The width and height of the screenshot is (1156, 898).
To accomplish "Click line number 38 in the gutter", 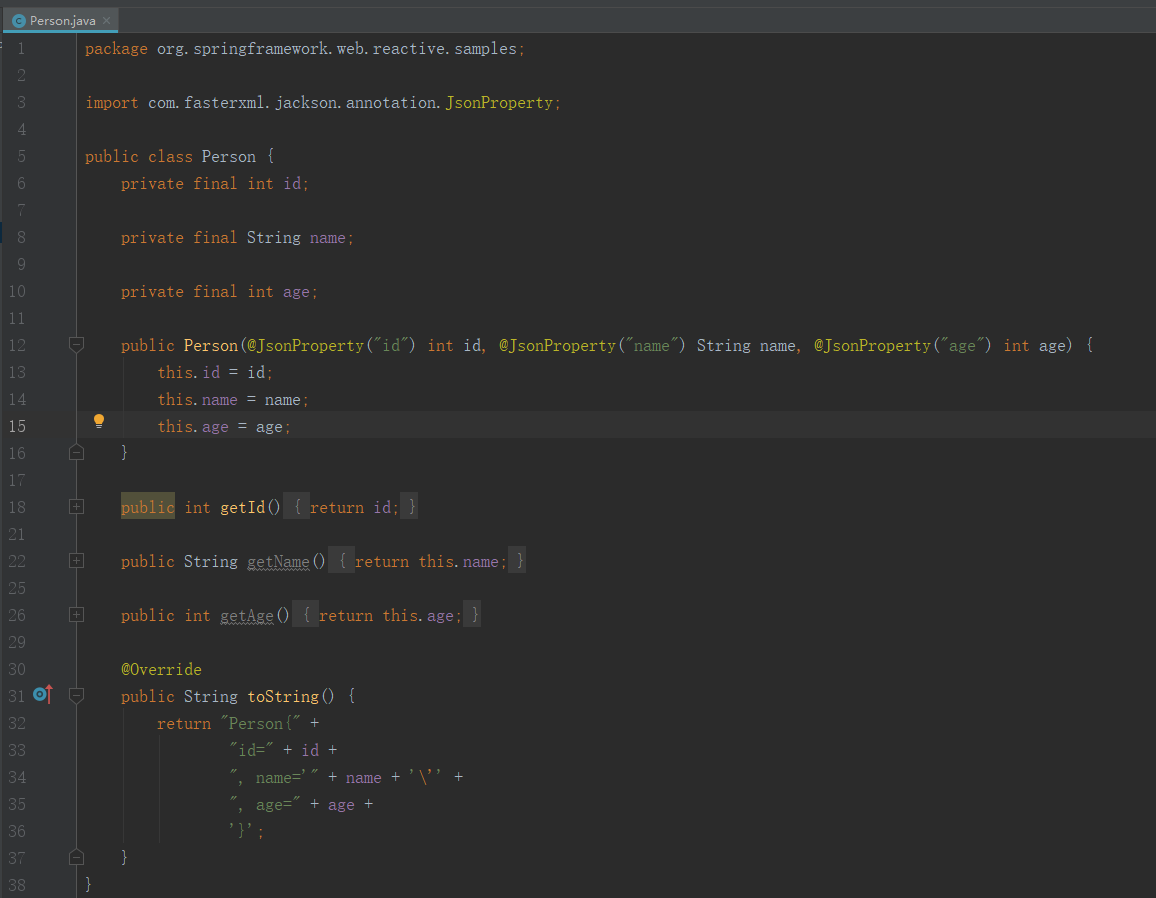I will [x=17, y=885].
